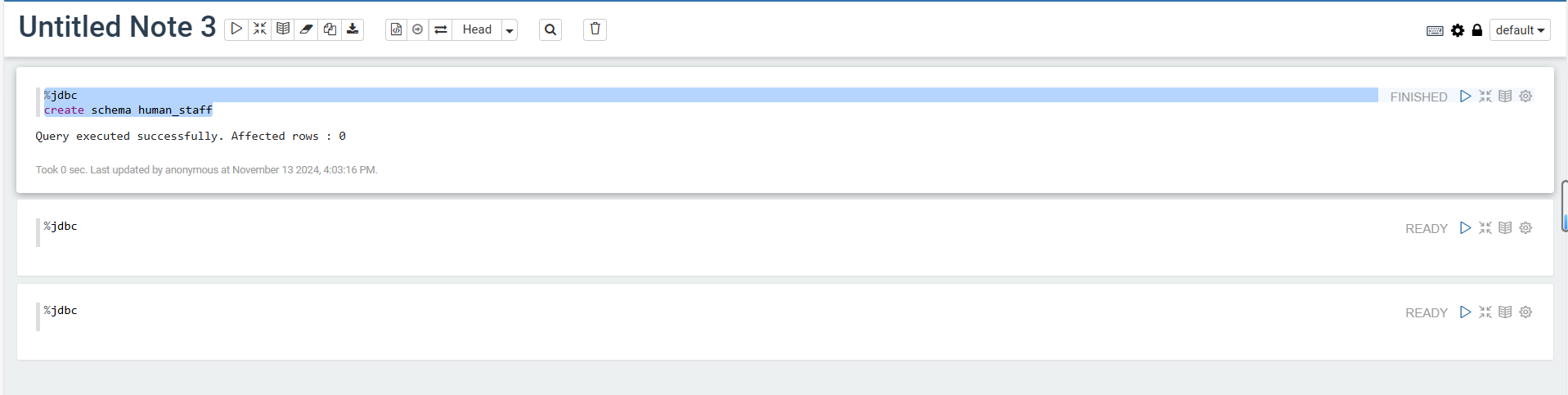Open settings gear menu of FINISHED paragraph
Viewport: 1568px width, 395px height.
(1525, 97)
